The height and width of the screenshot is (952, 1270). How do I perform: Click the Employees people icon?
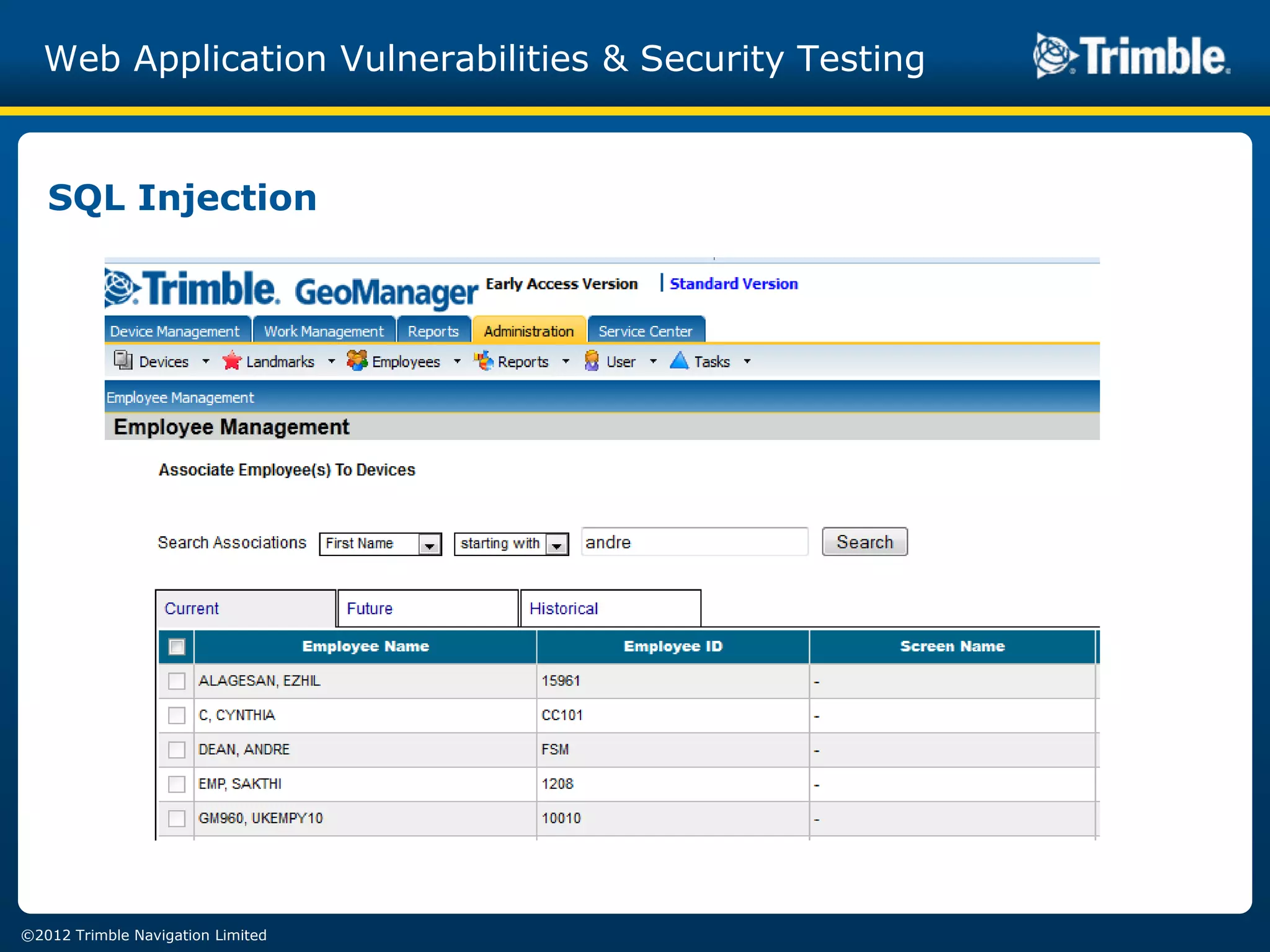[357, 360]
